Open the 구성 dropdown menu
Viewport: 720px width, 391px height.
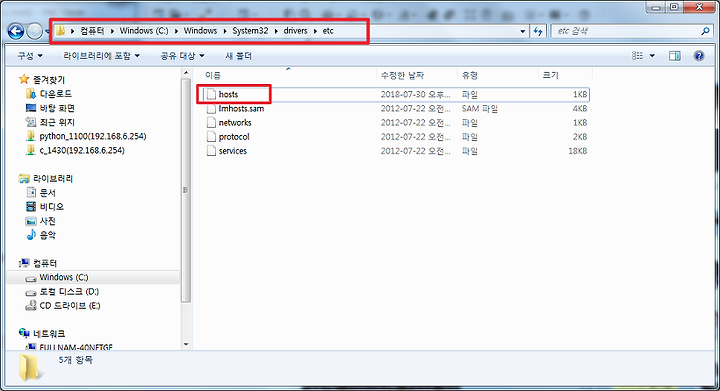click(30, 56)
